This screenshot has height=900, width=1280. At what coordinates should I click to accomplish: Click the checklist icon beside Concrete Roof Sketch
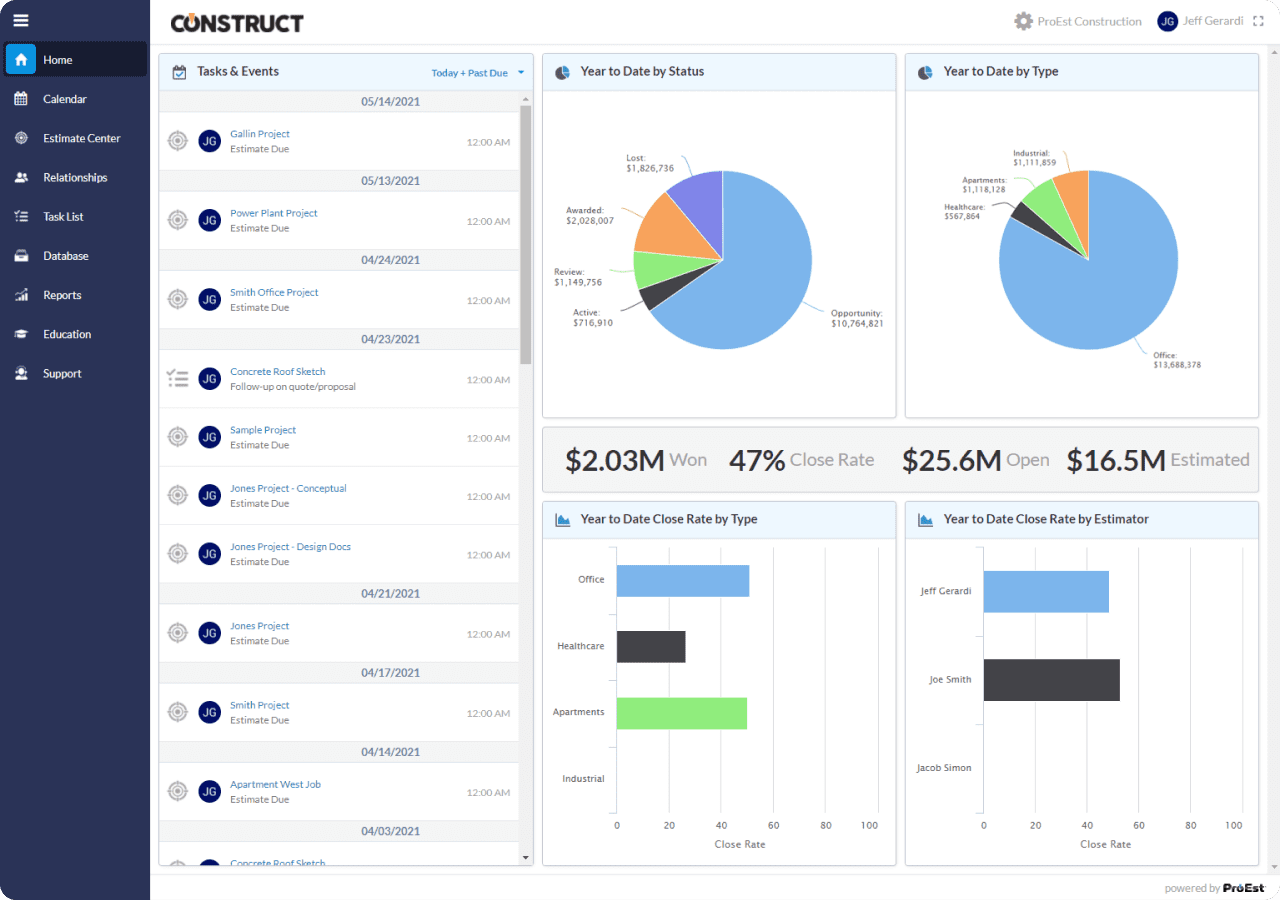tap(178, 378)
